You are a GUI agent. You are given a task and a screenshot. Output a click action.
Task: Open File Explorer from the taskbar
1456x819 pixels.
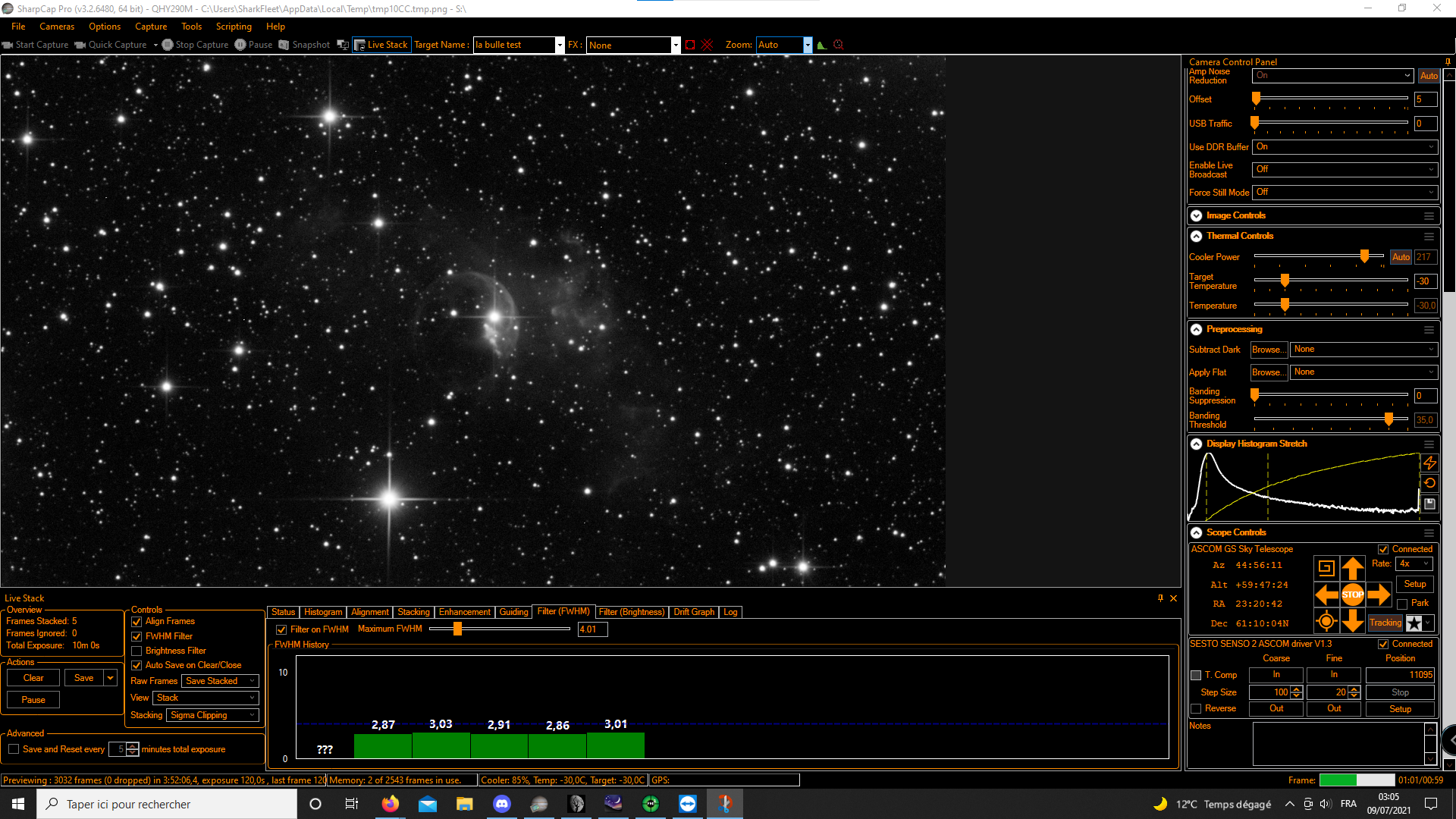pos(465,804)
